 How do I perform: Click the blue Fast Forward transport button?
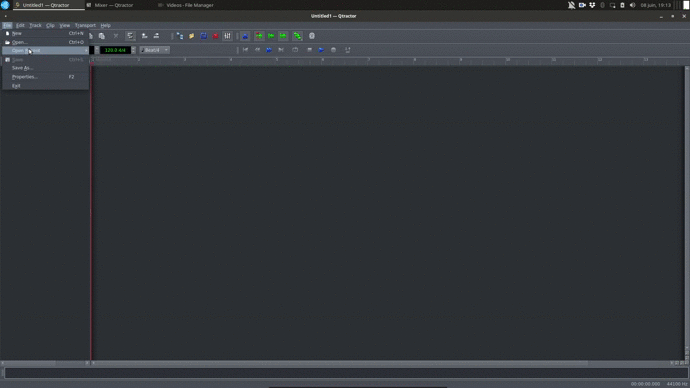269,50
